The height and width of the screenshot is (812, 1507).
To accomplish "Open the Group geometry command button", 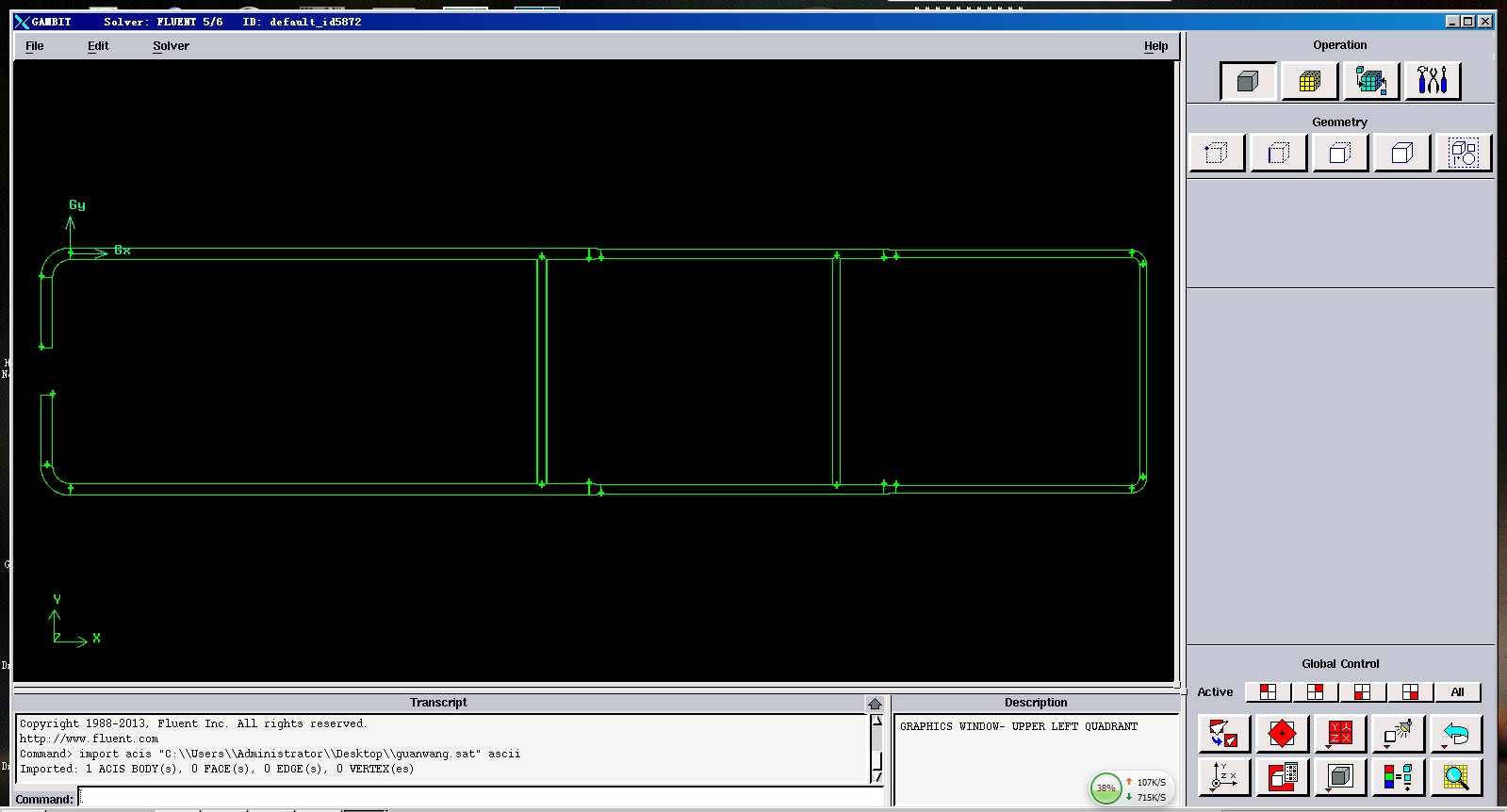I will click(x=1463, y=153).
